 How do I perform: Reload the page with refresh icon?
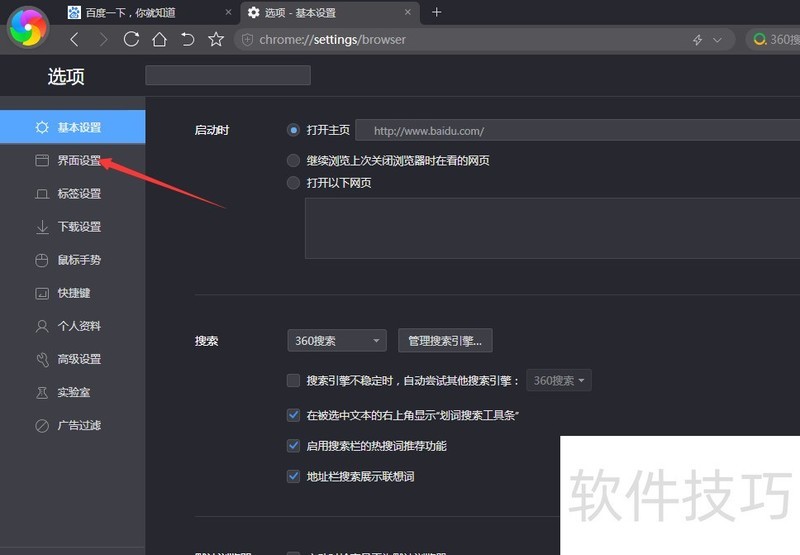[x=131, y=39]
